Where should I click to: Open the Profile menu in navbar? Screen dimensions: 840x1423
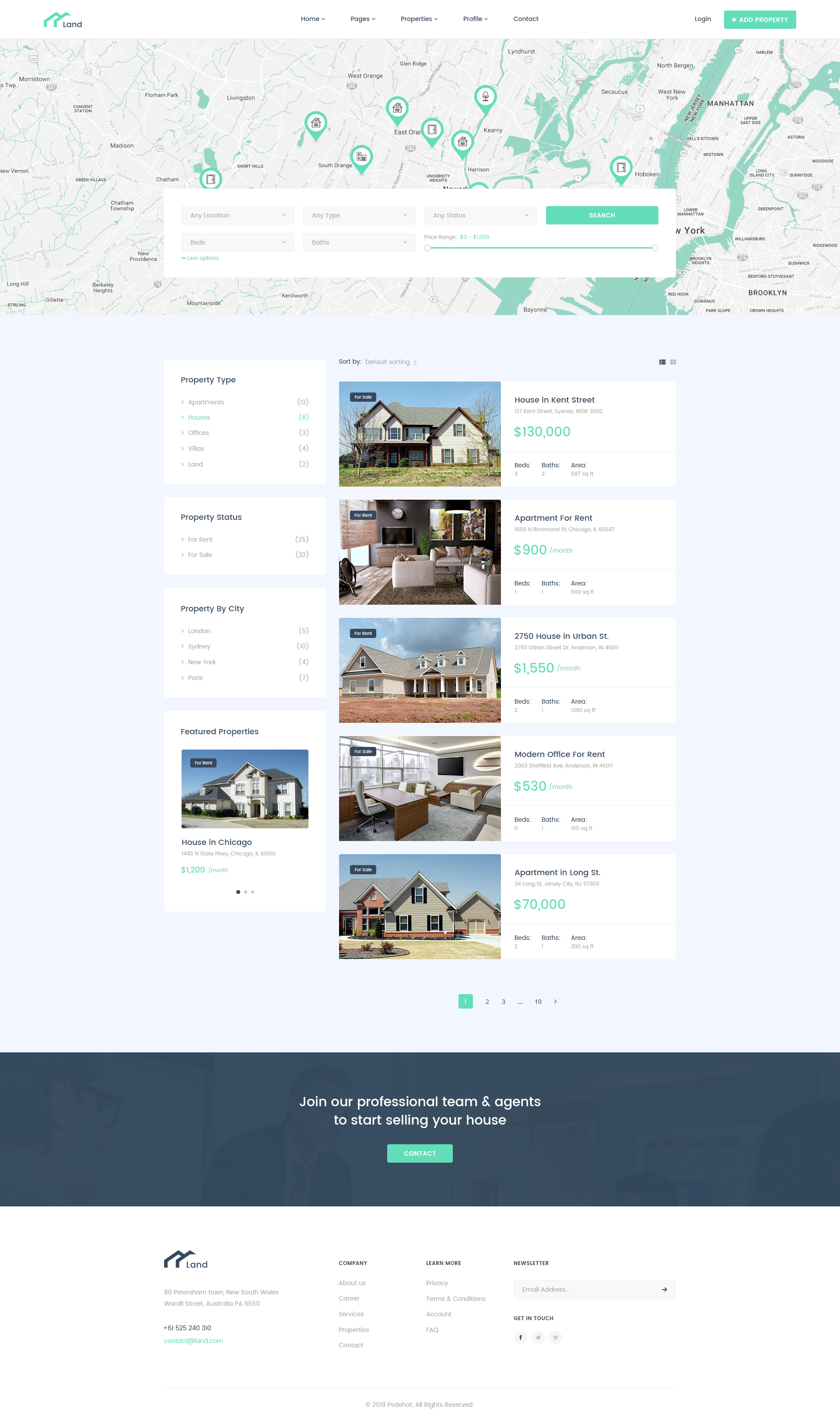pyautogui.click(x=475, y=19)
